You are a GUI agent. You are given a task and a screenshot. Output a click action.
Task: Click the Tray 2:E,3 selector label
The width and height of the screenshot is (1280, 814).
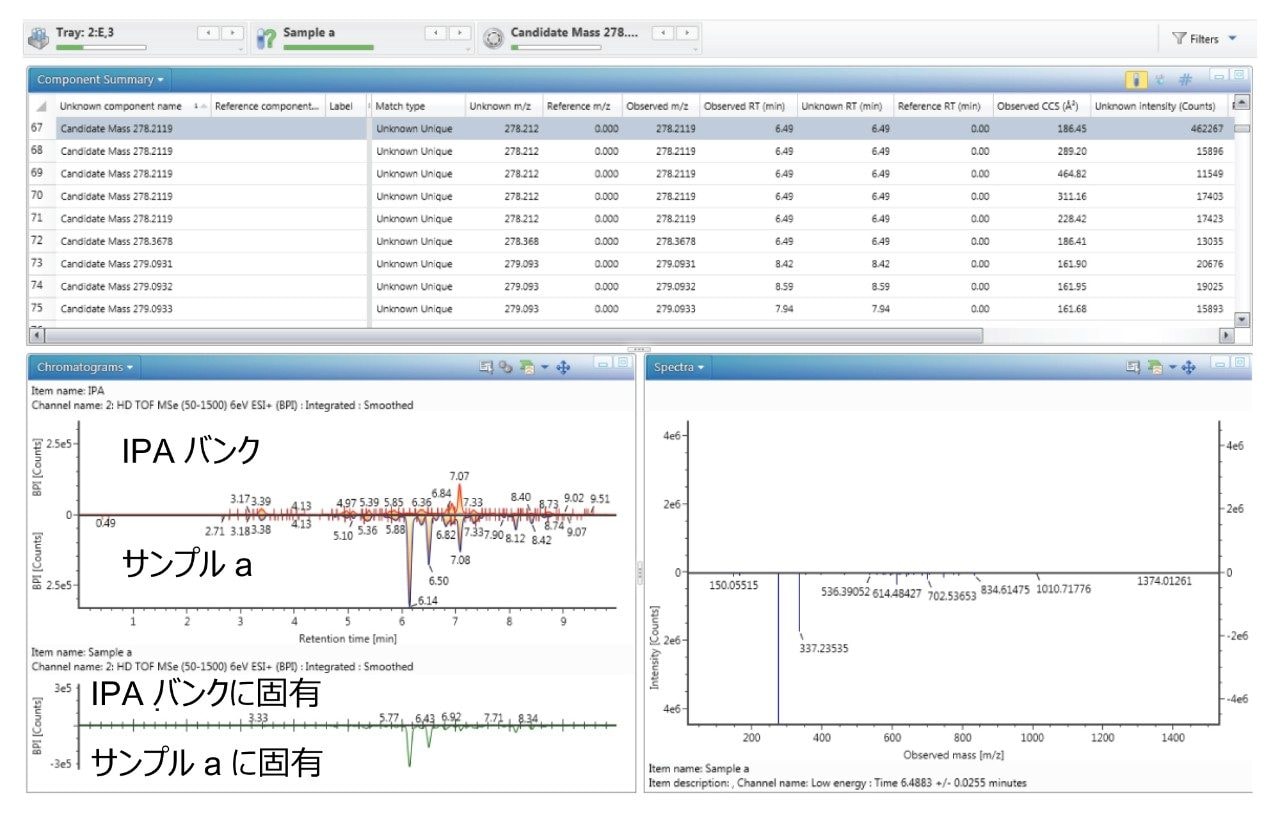85,32
